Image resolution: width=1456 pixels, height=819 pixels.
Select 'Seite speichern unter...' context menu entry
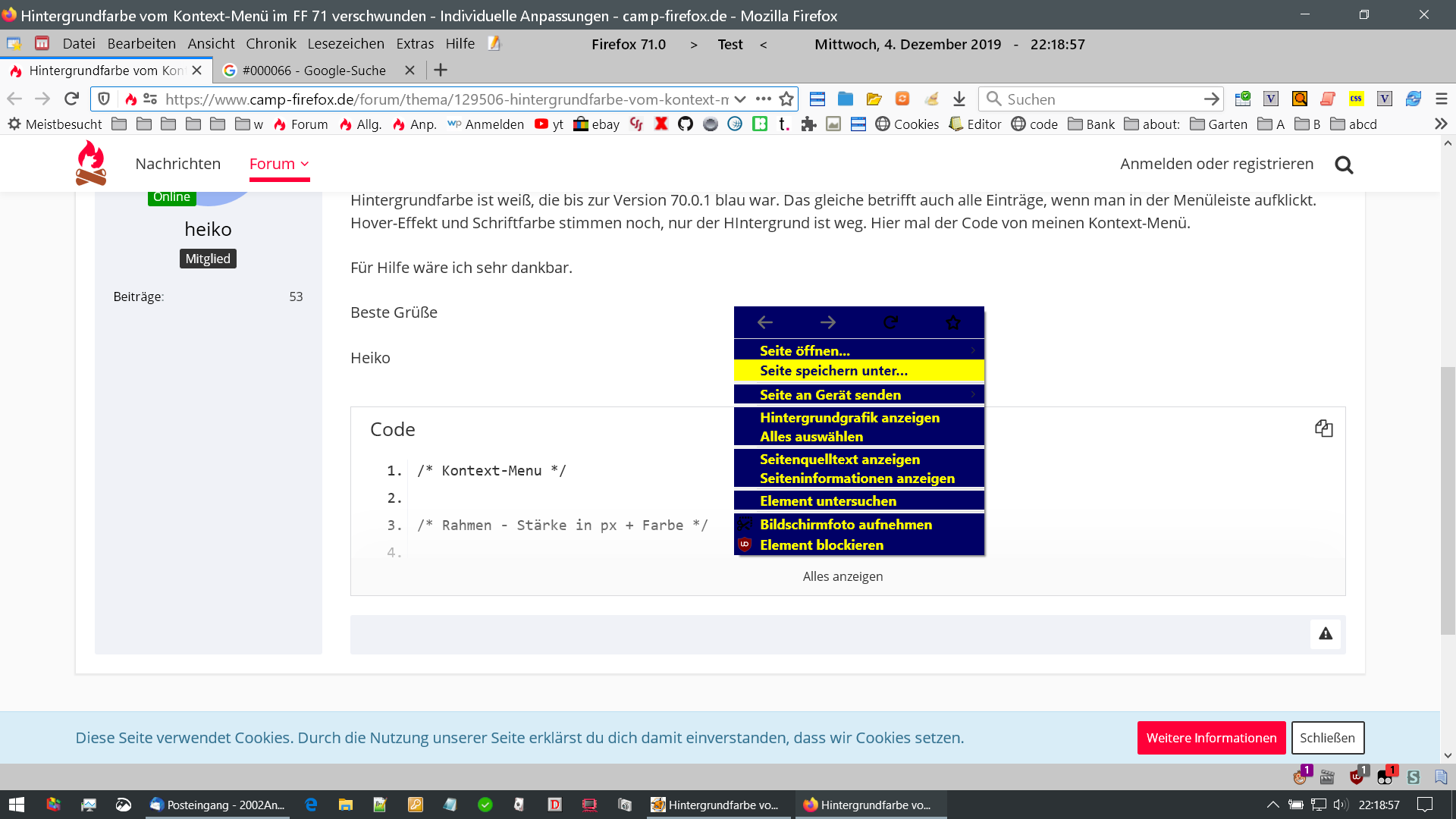pyautogui.click(x=833, y=371)
